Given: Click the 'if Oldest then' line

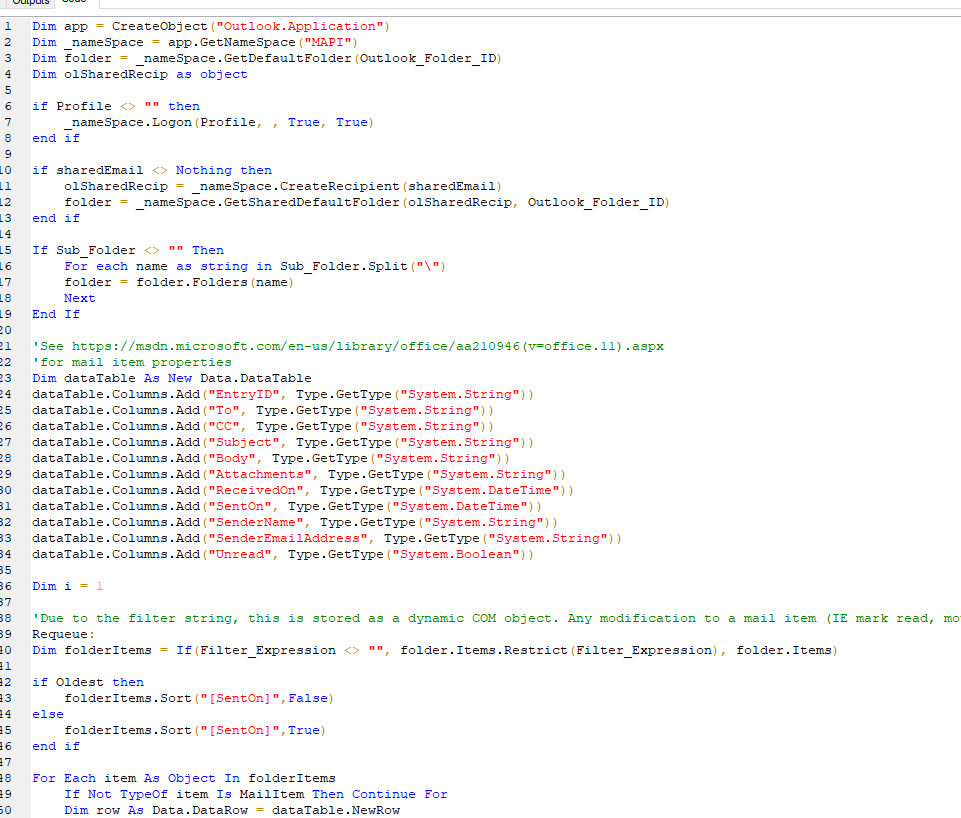Looking at the screenshot, I should click(x=88, y=682).
